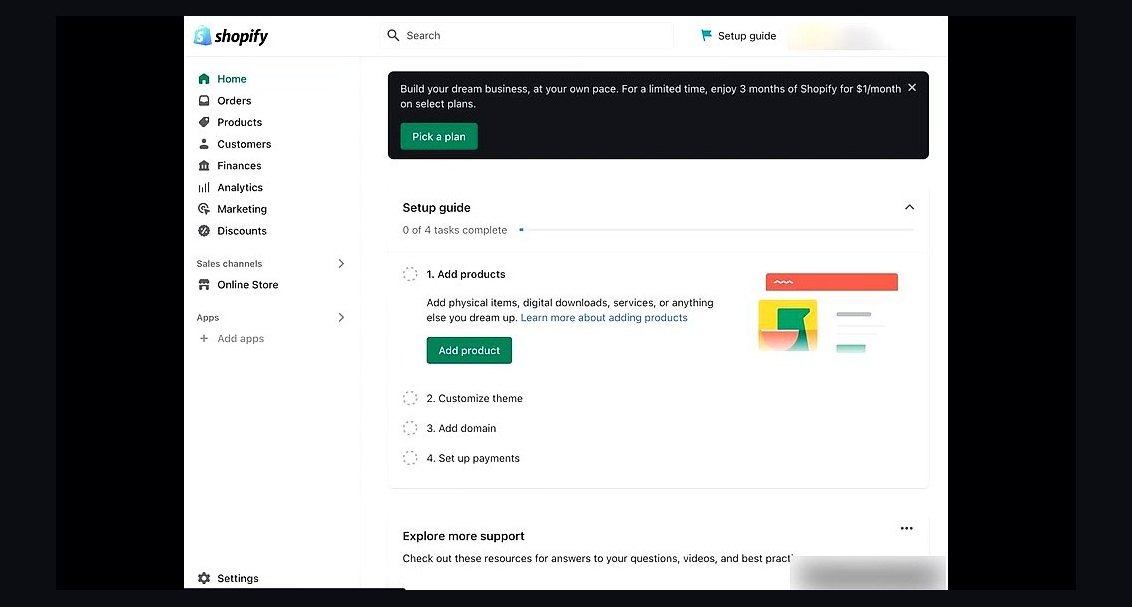
Task: Click the Add products illustration
Action: point(828,313)
